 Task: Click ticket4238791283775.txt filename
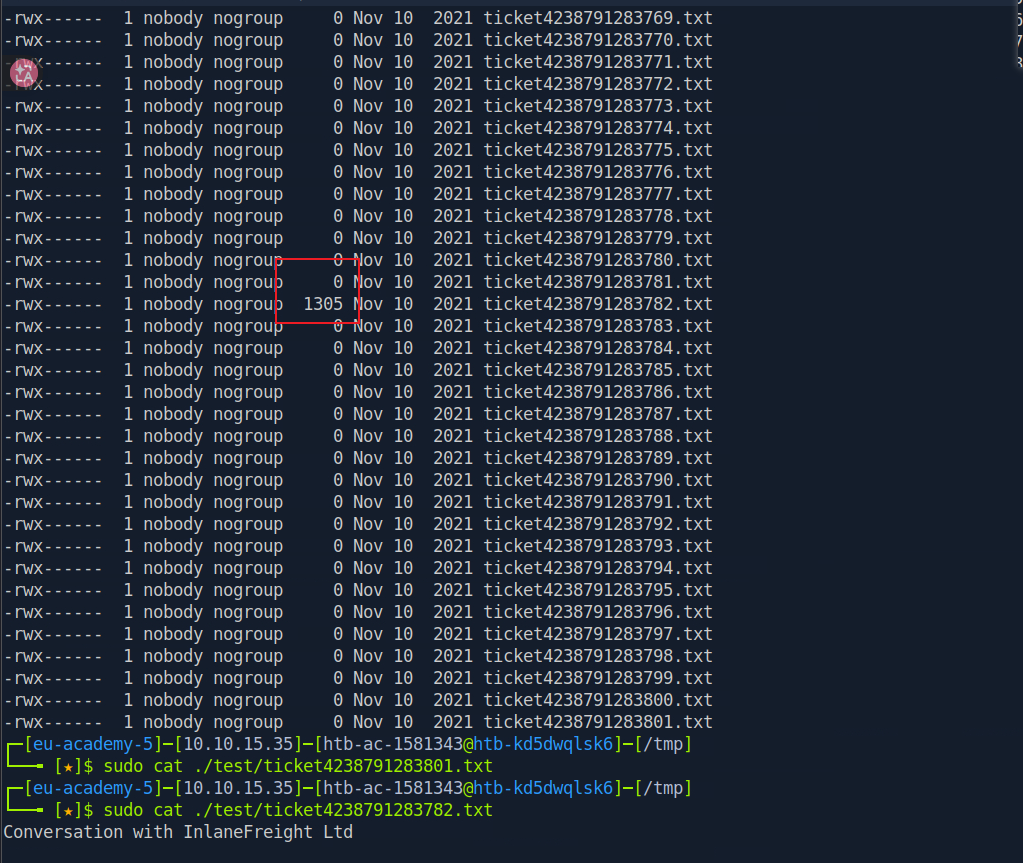click(598, 150)
